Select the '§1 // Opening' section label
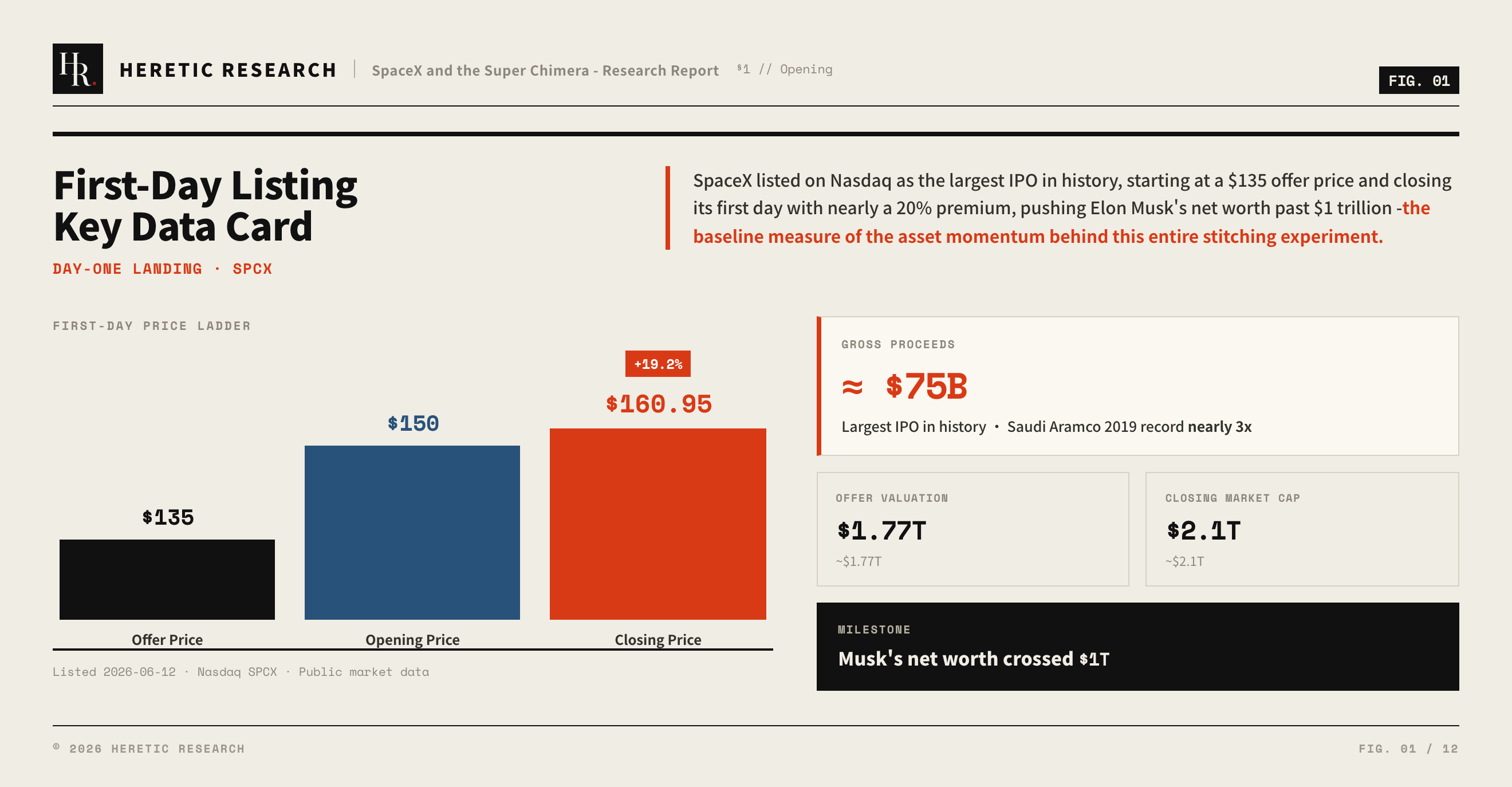Screen dimensions: 1512x787 coord(784,69)
